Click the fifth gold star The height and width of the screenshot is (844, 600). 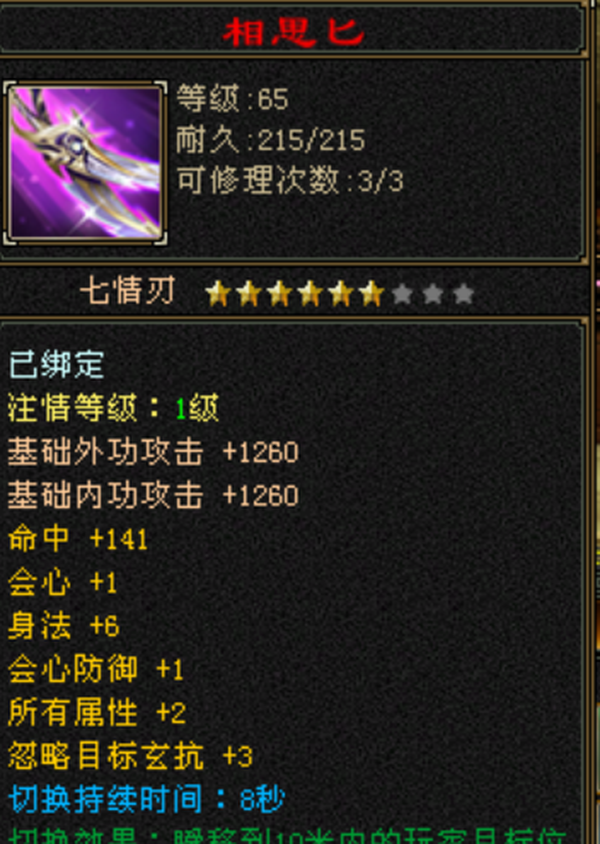[x=341, y=294]
